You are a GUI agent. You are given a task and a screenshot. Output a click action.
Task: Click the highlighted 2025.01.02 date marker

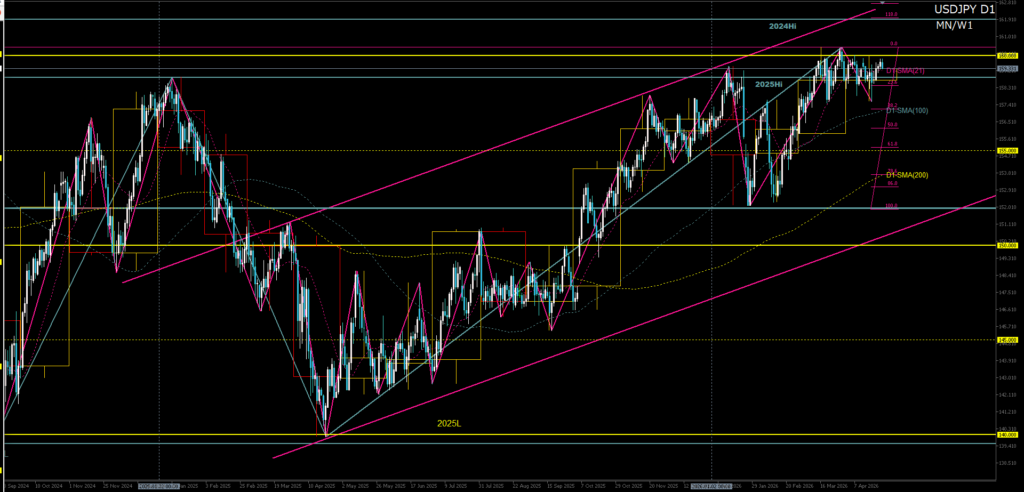point(160,485)
